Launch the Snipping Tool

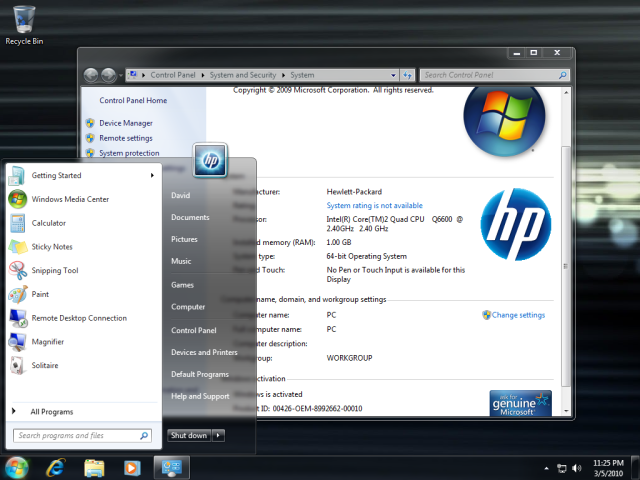(x=82, y=270)
